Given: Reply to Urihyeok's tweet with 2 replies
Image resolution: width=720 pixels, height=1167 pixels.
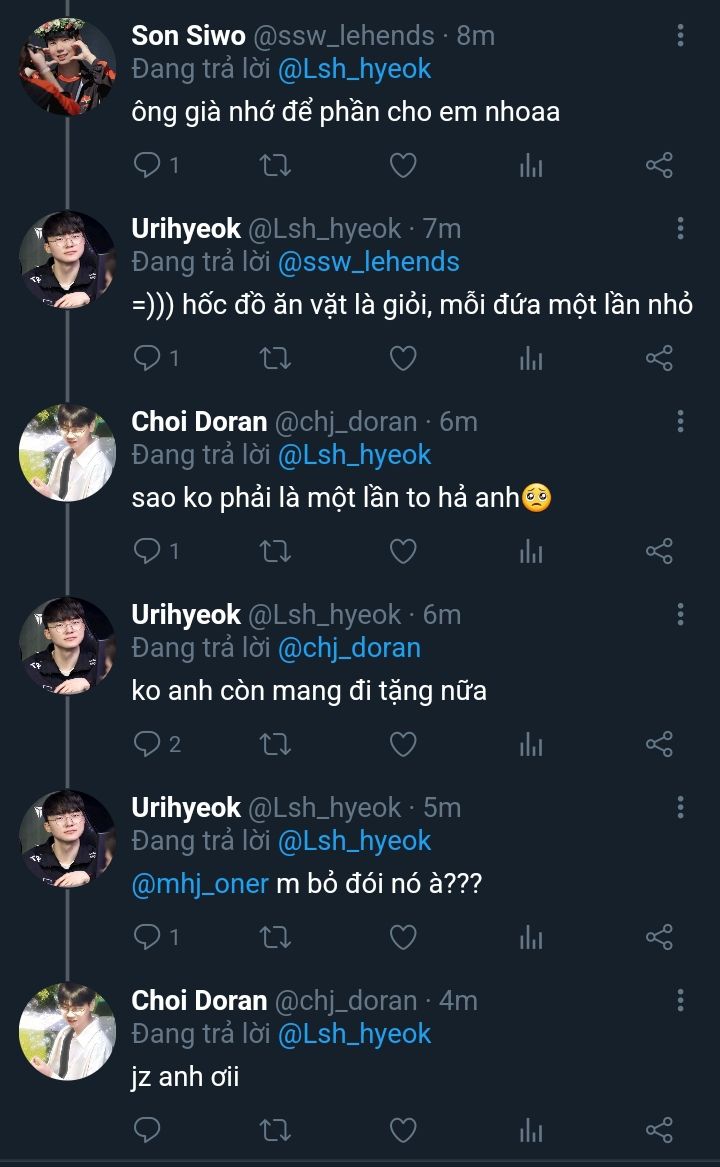Looking at the screenshot, I should pos(147,744).
